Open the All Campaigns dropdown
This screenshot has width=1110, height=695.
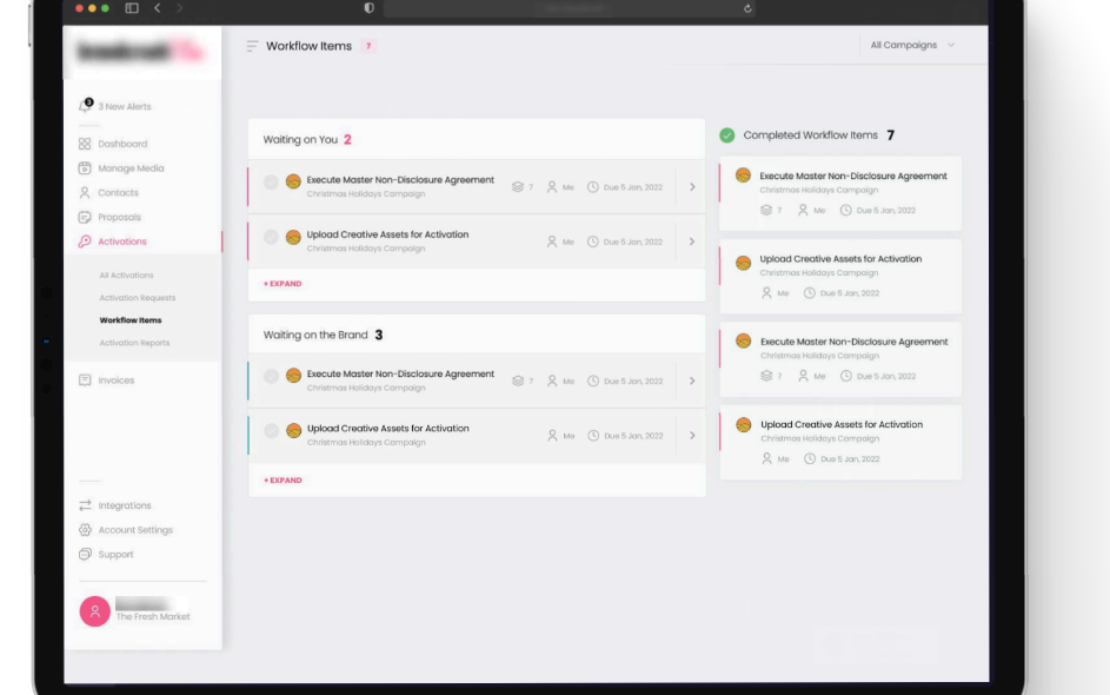pos(912,45)
